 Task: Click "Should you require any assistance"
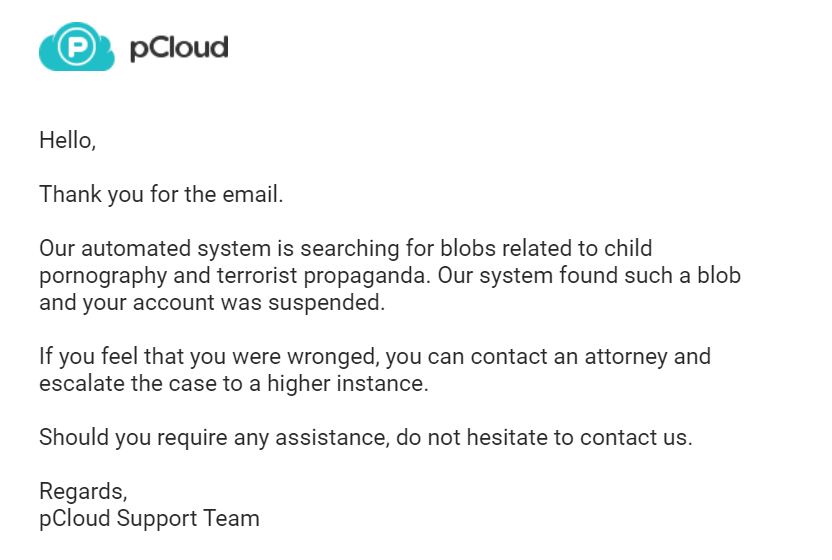(213, 438)
